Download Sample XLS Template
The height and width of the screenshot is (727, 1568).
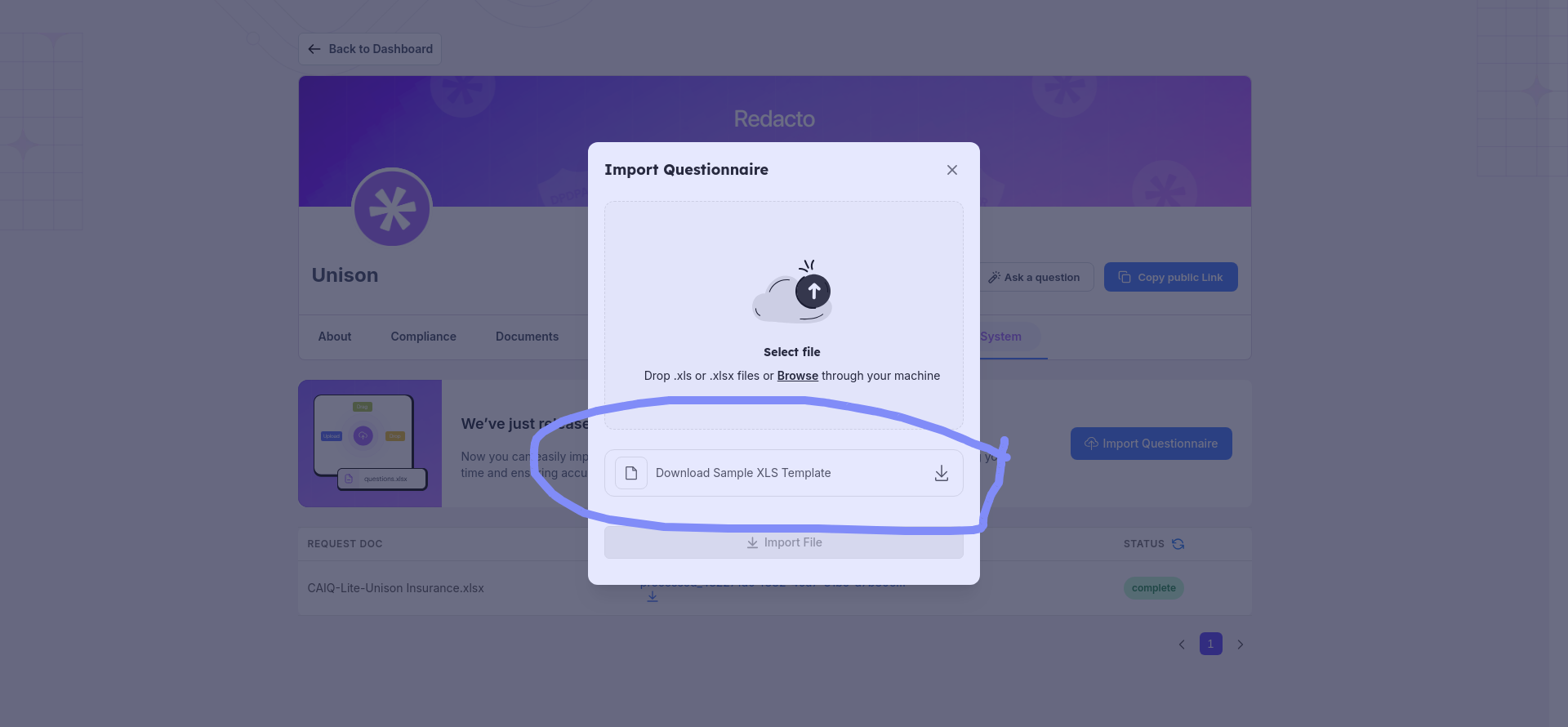743,473
